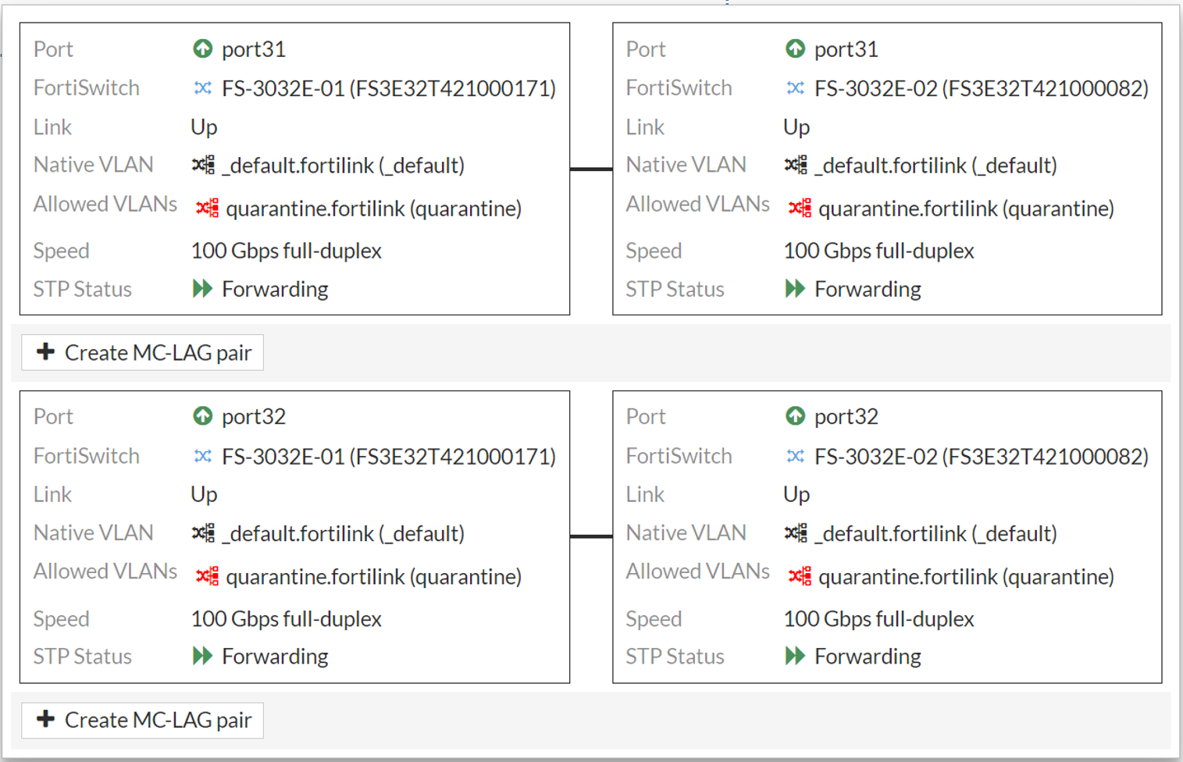Click the lower Create MC-LAG pair button
This screenshot has height=762, width=1183.
point(141,720)
